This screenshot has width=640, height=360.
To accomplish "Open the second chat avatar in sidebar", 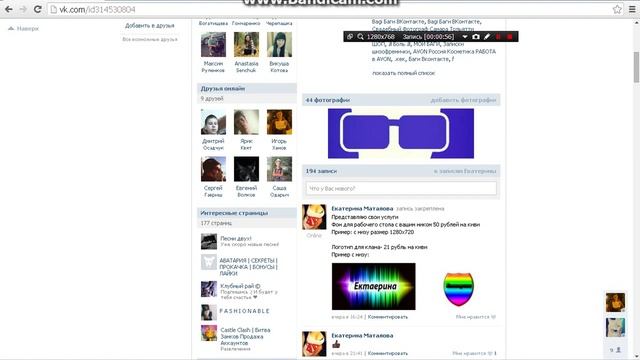I will 615,327.
